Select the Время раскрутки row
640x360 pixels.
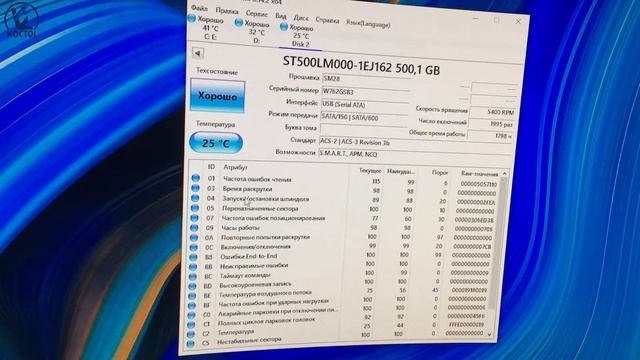click(x=344, y=190)
